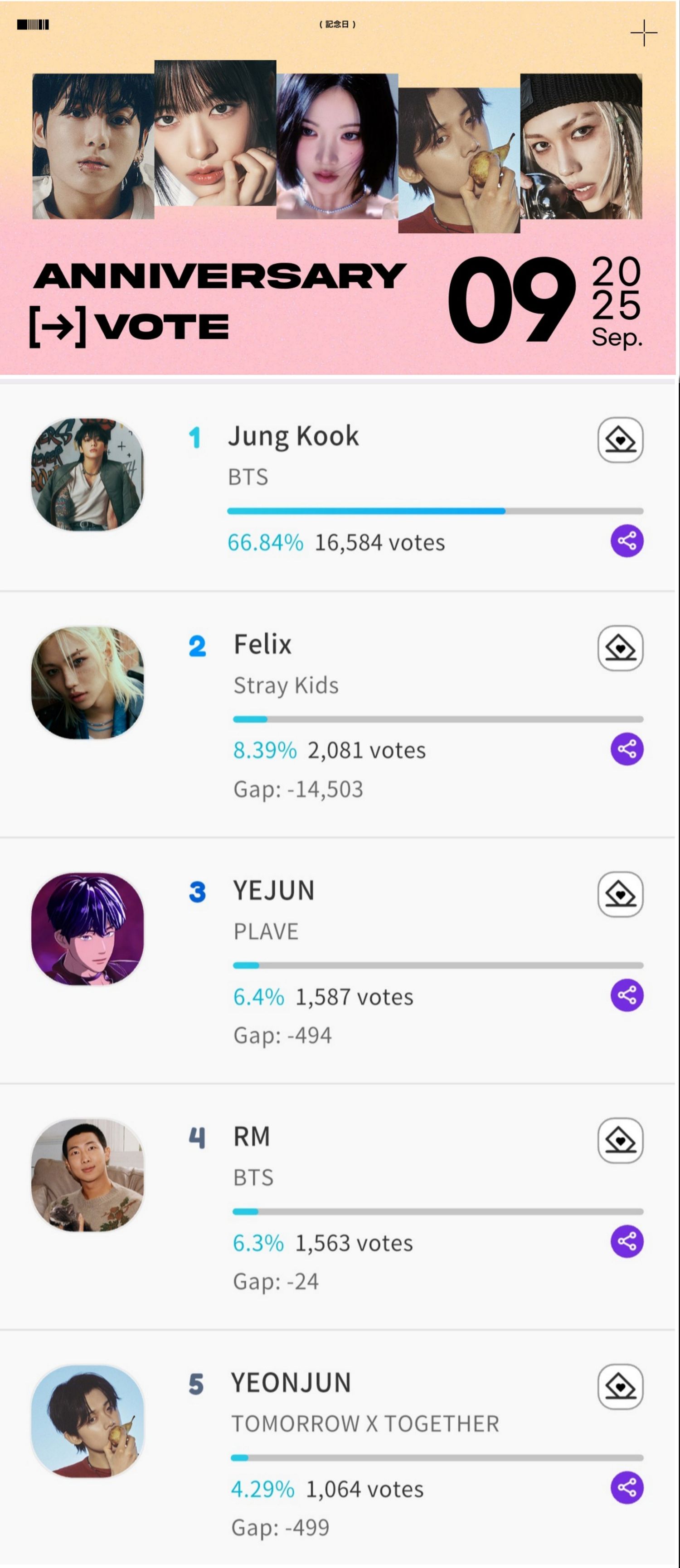680x1568 pixels.
Task: Open the Anniversary Vote banner arrow
Action: [57, 327]
